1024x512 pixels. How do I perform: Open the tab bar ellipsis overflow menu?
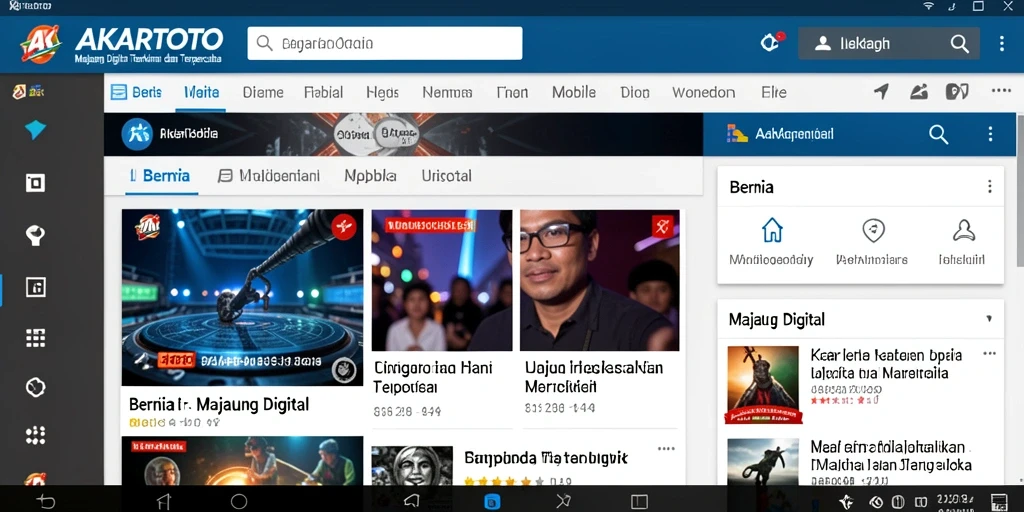(x=1001, y=91)
